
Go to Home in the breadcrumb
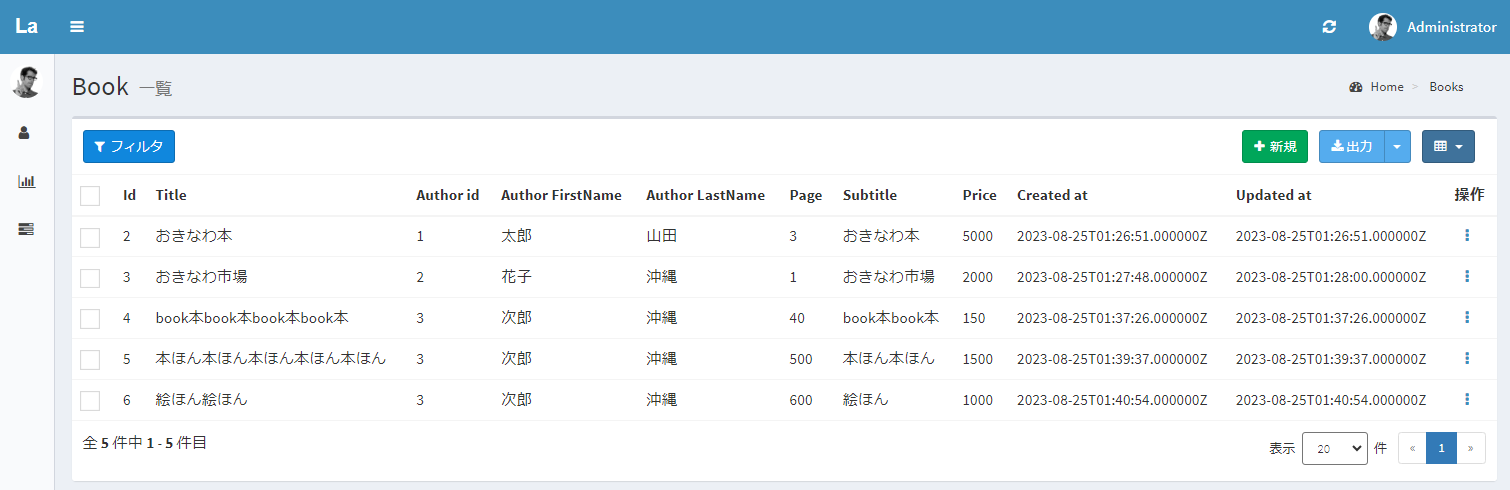coord(1386,87)
